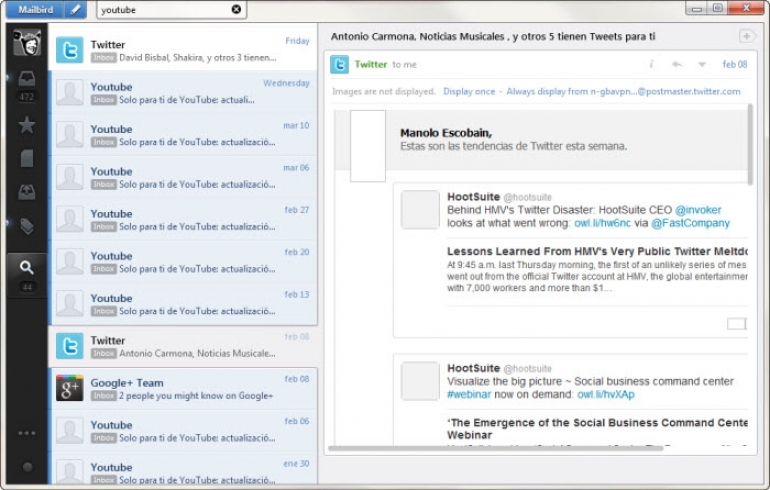Select Twitter email about Antonio Carmona
Viewport: 770px width, 490px height.
tap(183, 346)
